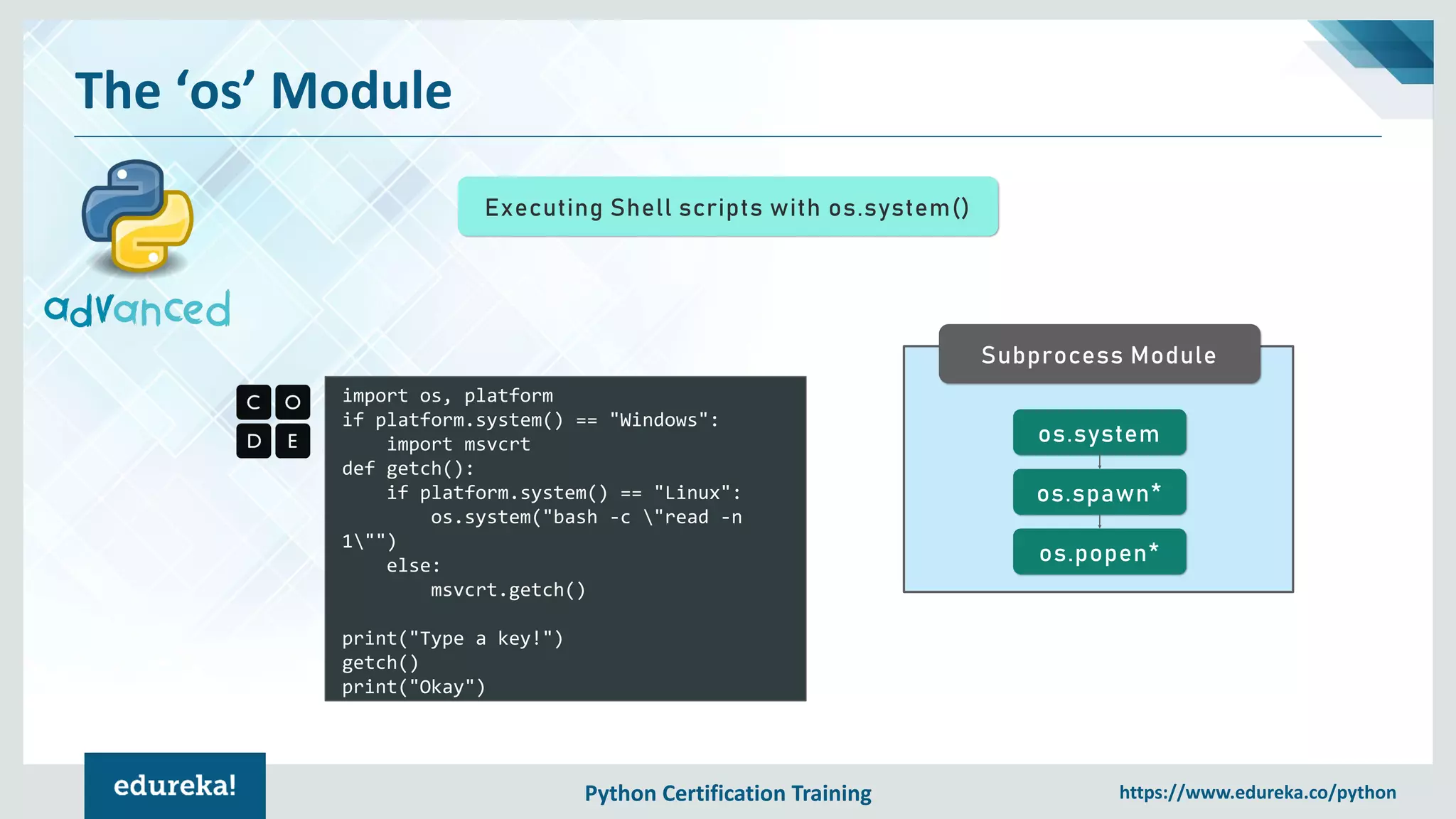
Task: Open the https://www.edureka.co/python link
Action: [1257, 793]
